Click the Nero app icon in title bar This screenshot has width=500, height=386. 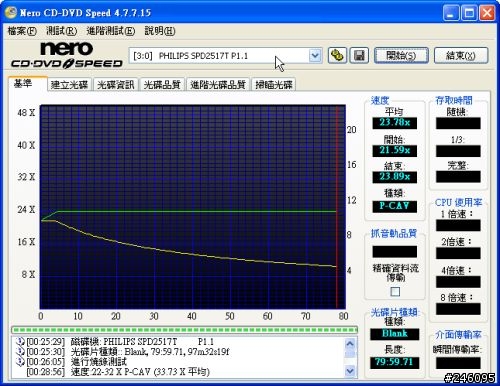(x=10, y=13)
